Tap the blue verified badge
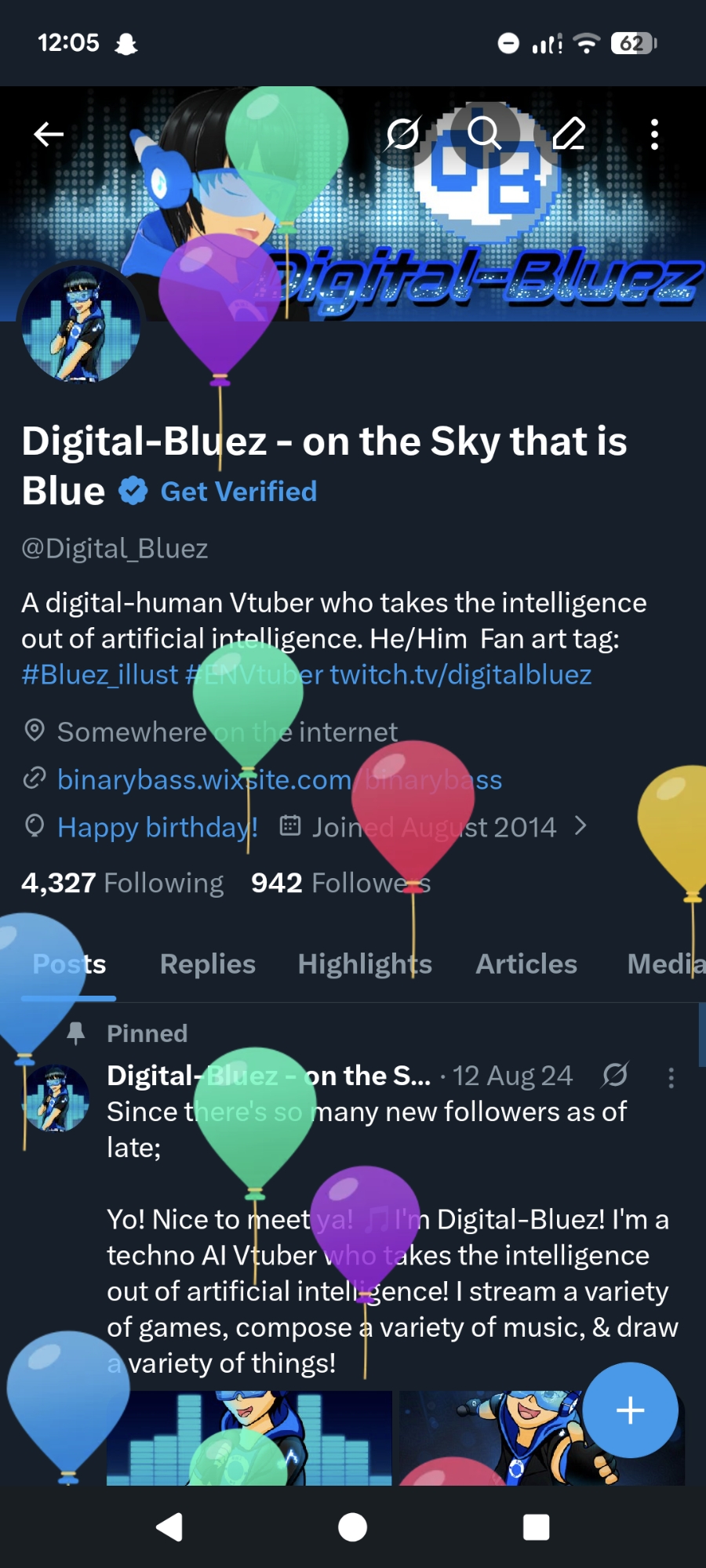706x1568 pixels. tap(133, 492)
